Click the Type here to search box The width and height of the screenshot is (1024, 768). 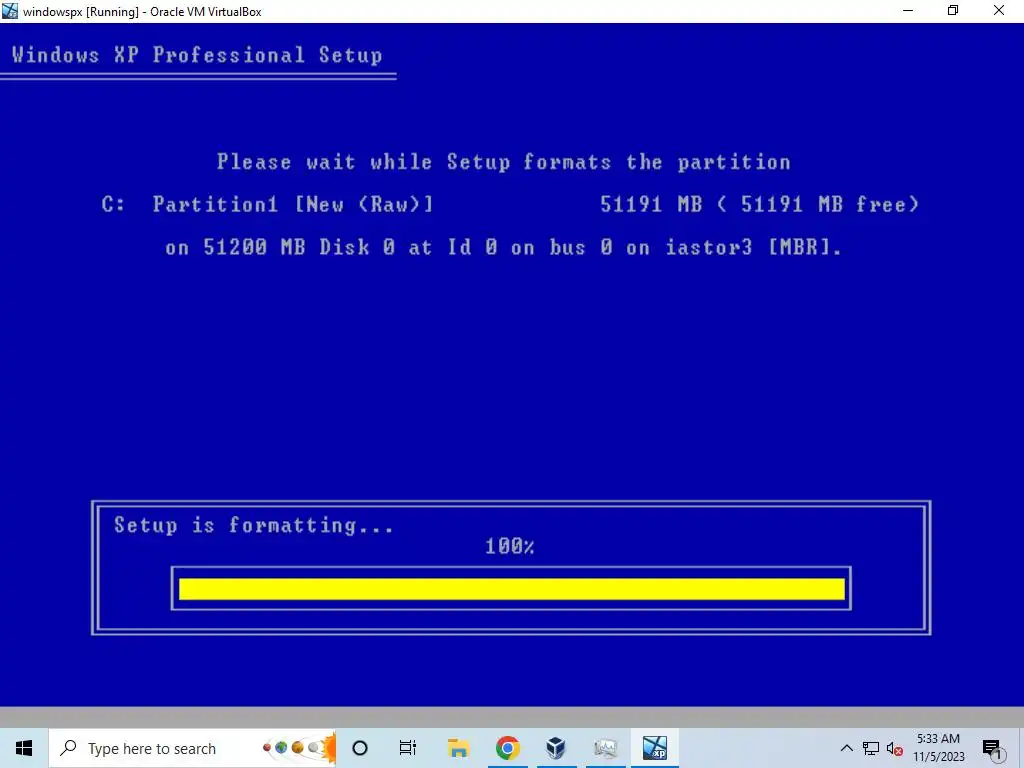click(x=193, y=748)
